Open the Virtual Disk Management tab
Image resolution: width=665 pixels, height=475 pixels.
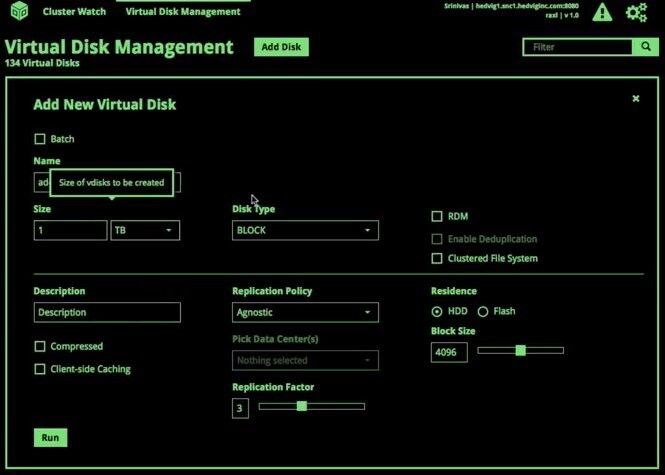point(183,12)
